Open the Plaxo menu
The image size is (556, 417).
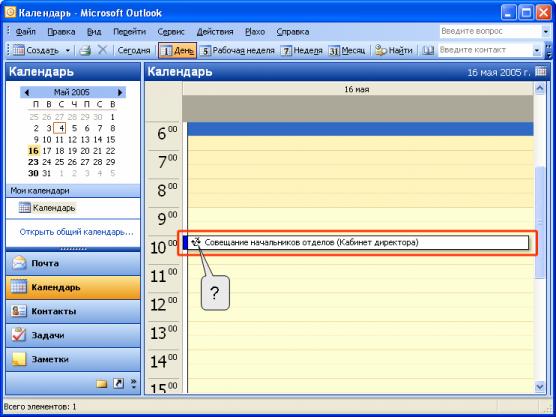click(x=255, y=32)
